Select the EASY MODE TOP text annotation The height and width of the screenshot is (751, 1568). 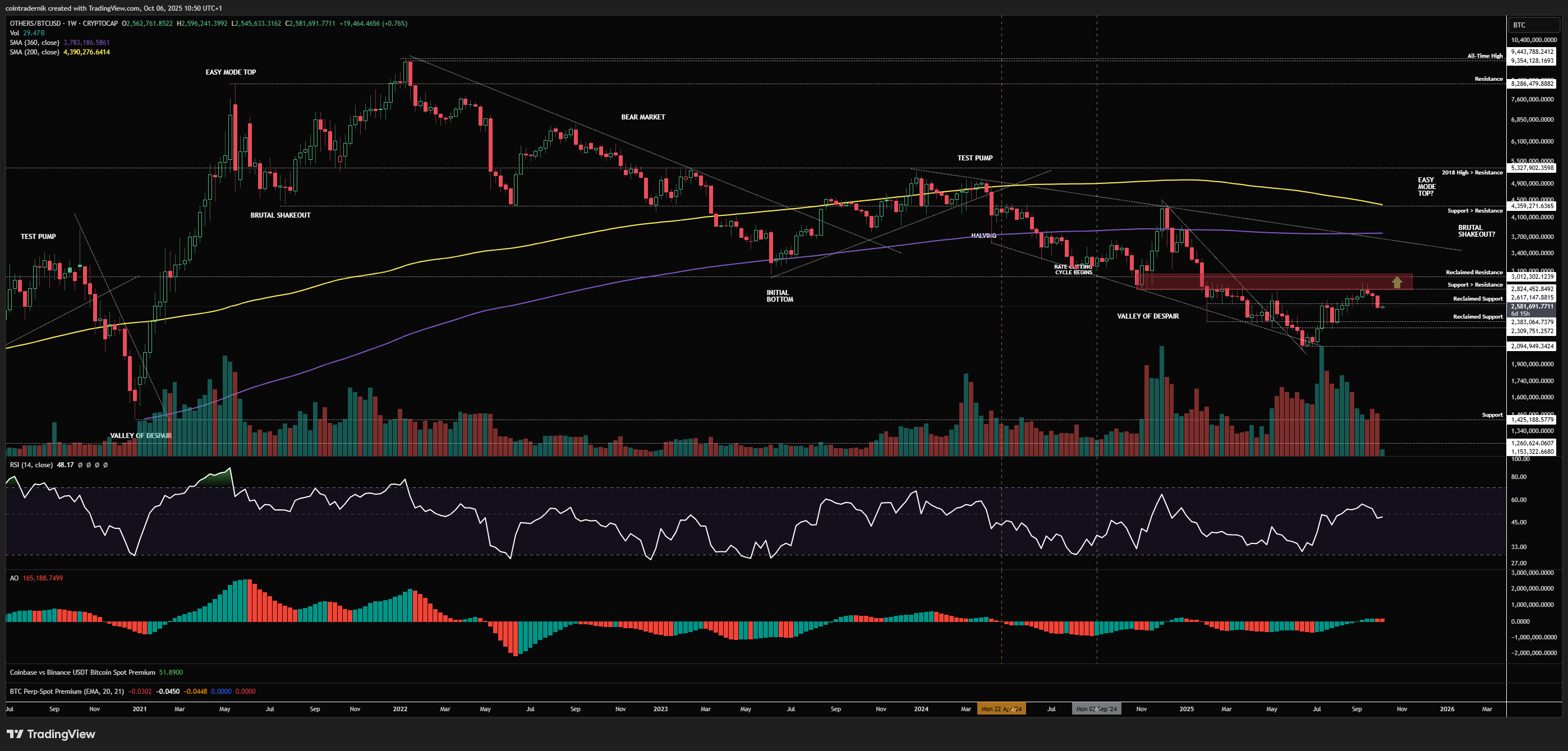231,72
